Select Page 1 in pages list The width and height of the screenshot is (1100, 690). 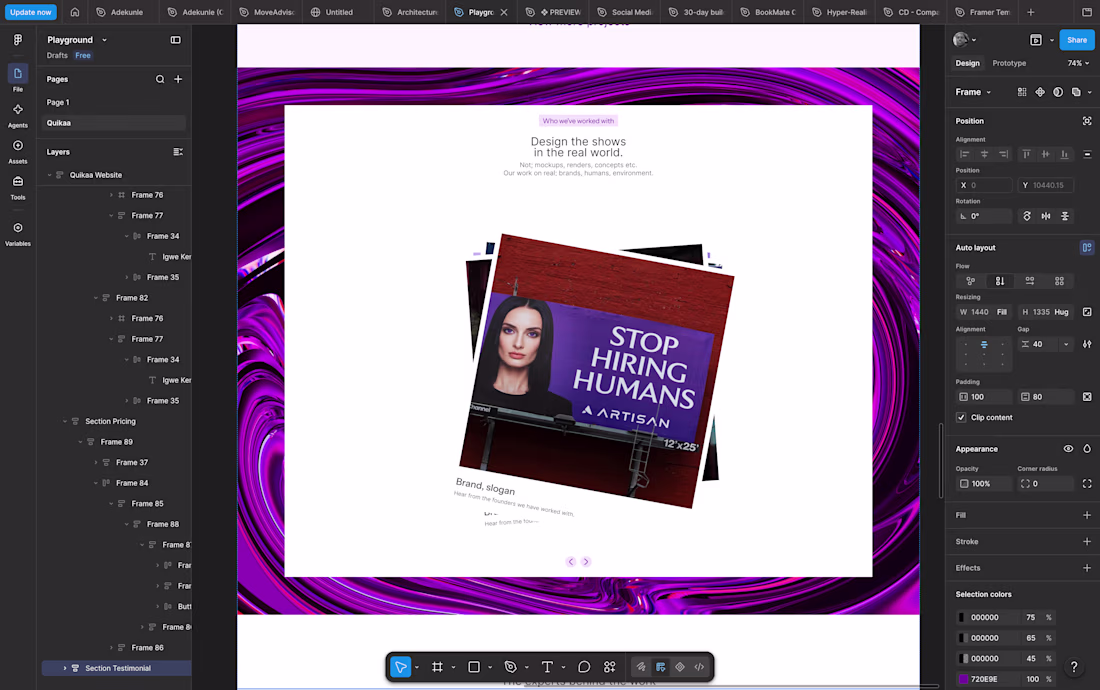[x=114, y=102]
